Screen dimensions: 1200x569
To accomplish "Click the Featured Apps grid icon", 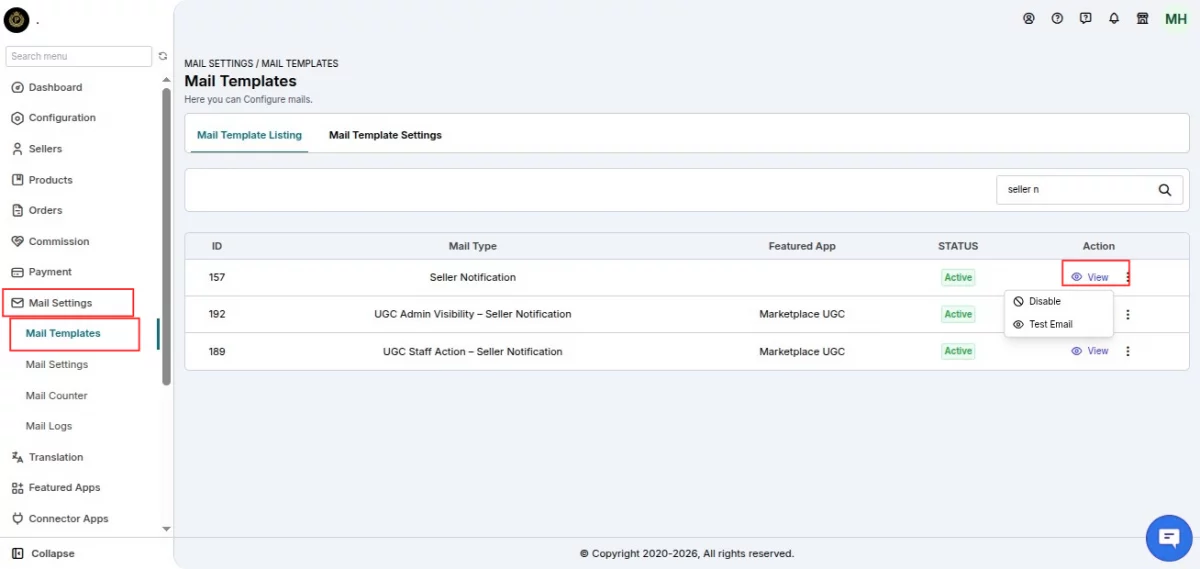I will (17, 488).
